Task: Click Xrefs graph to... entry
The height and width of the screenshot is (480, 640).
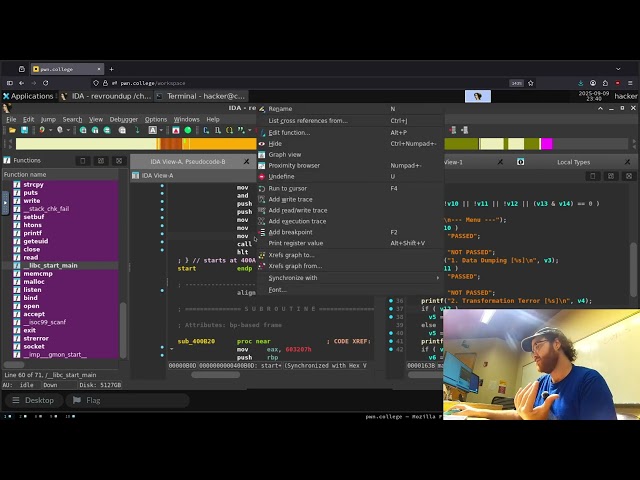Action: pos(291,255)
